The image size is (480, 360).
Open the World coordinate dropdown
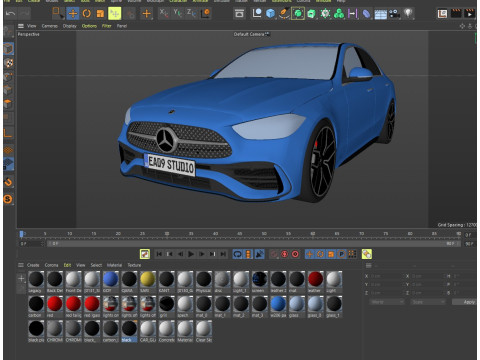pos(387,302)
